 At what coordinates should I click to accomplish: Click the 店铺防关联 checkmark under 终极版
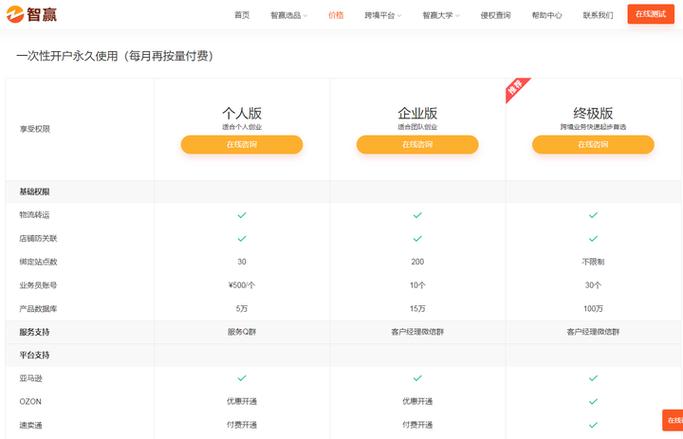tap(593, 238)
